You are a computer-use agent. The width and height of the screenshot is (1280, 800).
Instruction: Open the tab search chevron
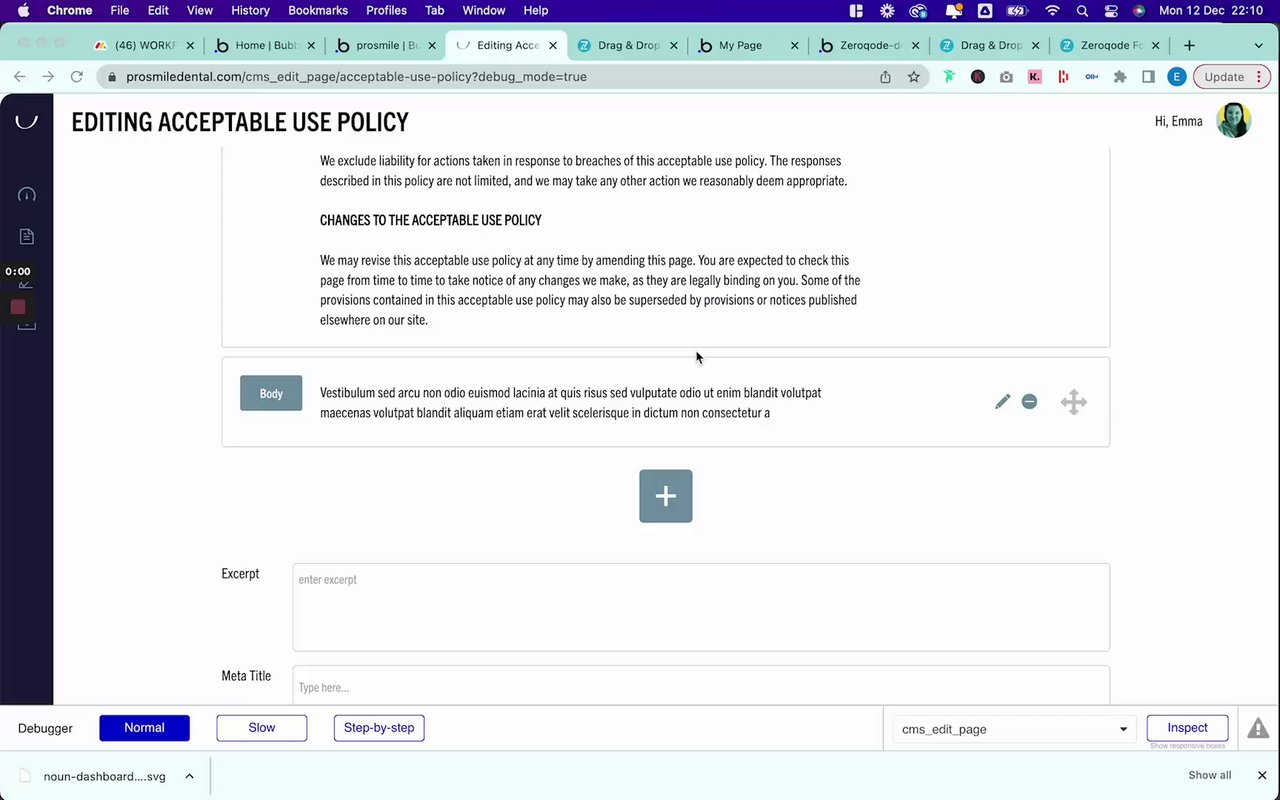point(1259,45)
